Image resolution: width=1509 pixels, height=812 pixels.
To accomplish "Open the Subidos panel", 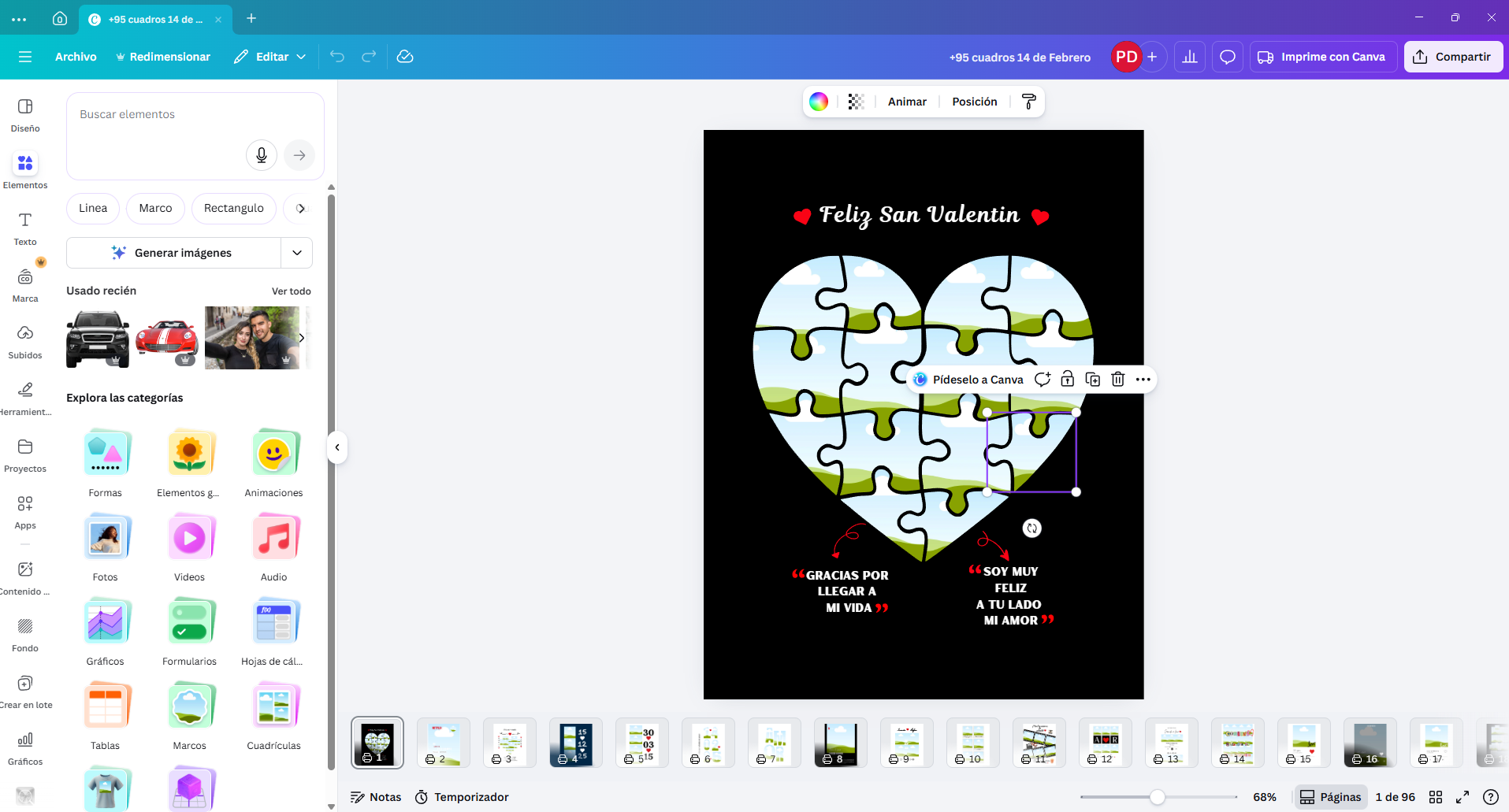I will click(x=24, y=340).
